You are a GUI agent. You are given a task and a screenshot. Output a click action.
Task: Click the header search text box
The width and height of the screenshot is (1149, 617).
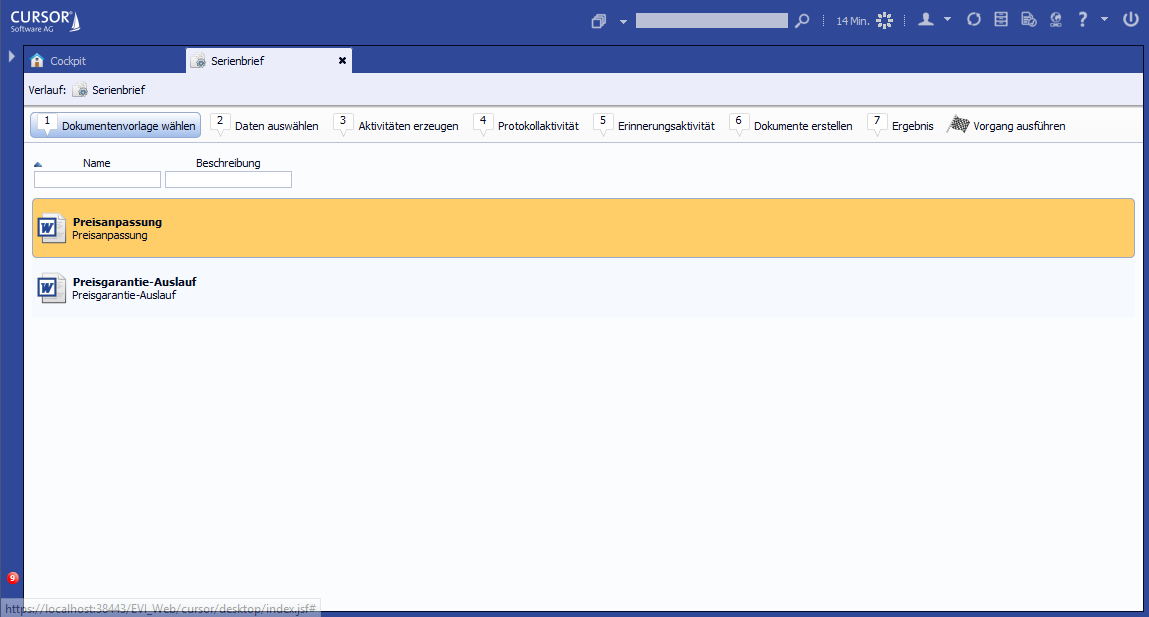pos(711,20)
